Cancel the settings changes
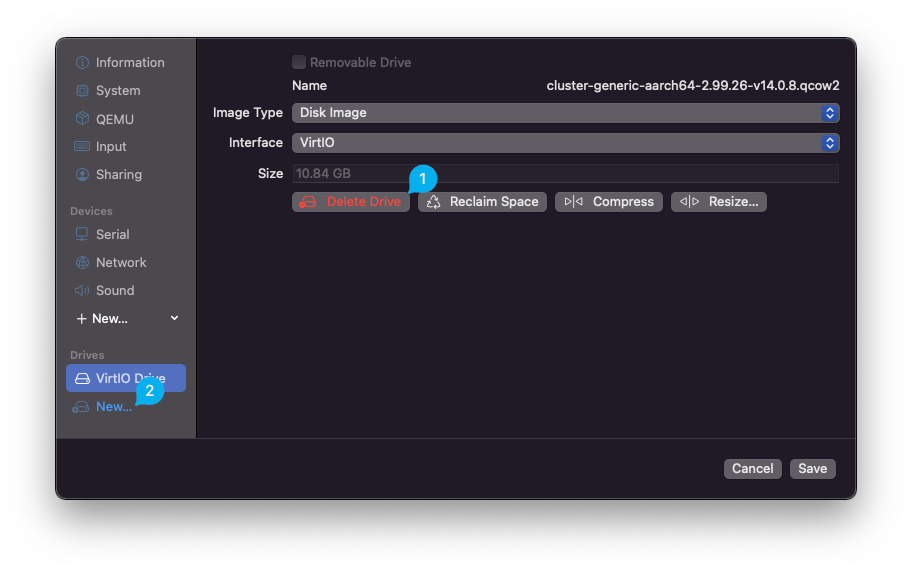 [753, 469]
